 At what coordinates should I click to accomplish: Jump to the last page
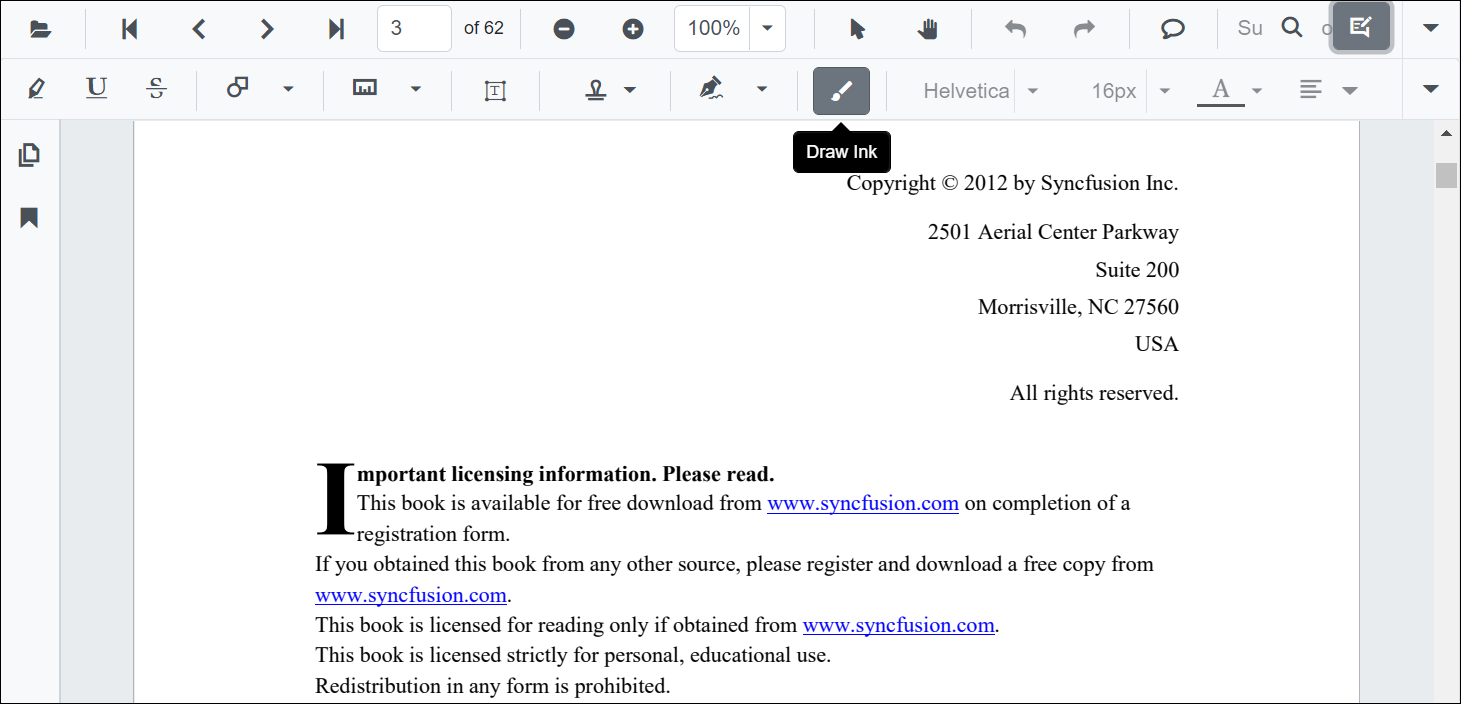point(336,29)
